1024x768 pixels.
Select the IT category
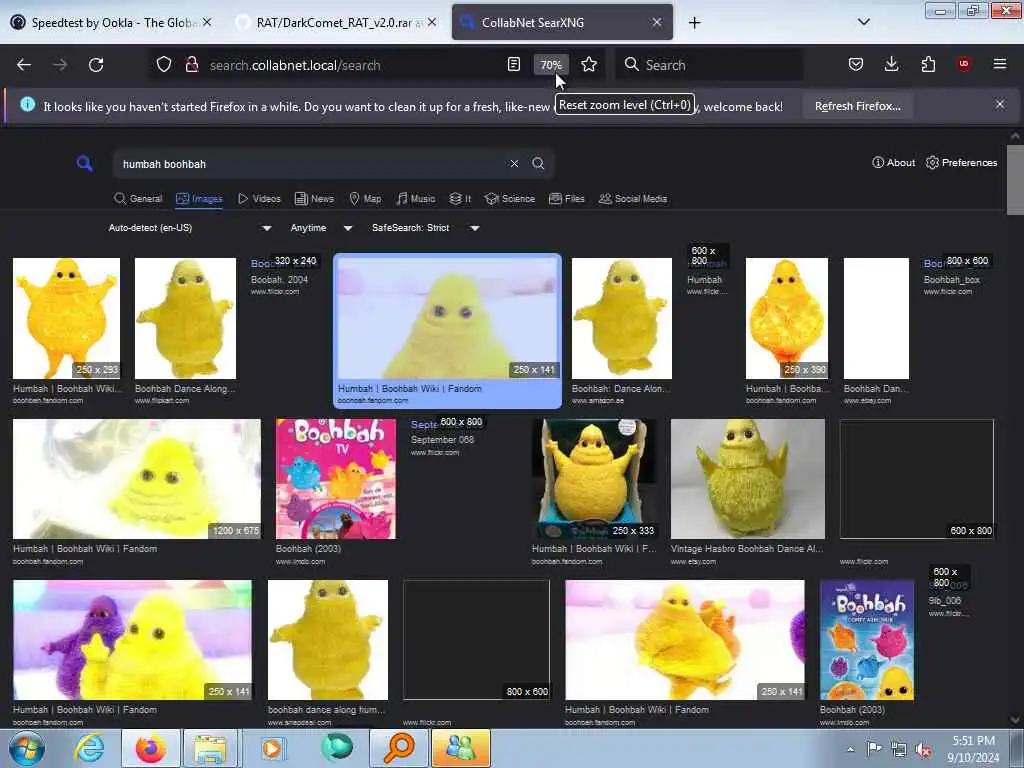click(460, 199)
